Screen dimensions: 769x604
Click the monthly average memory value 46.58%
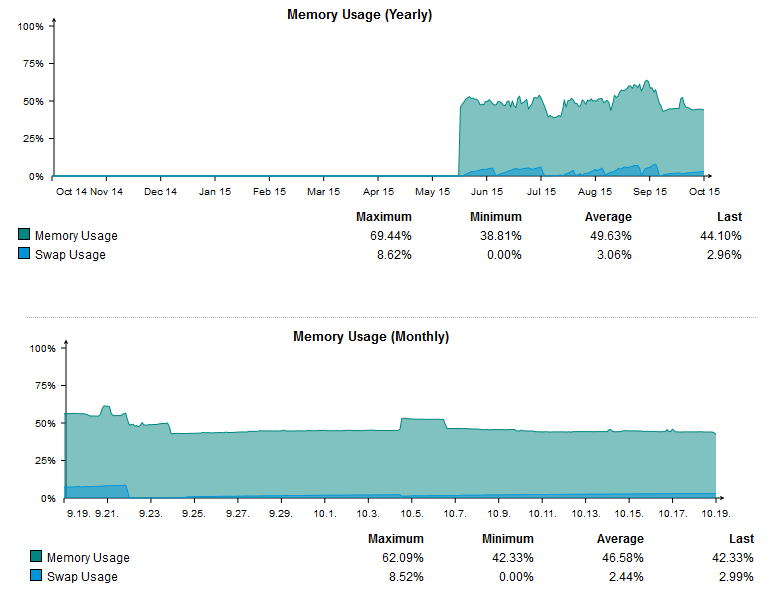622,558
